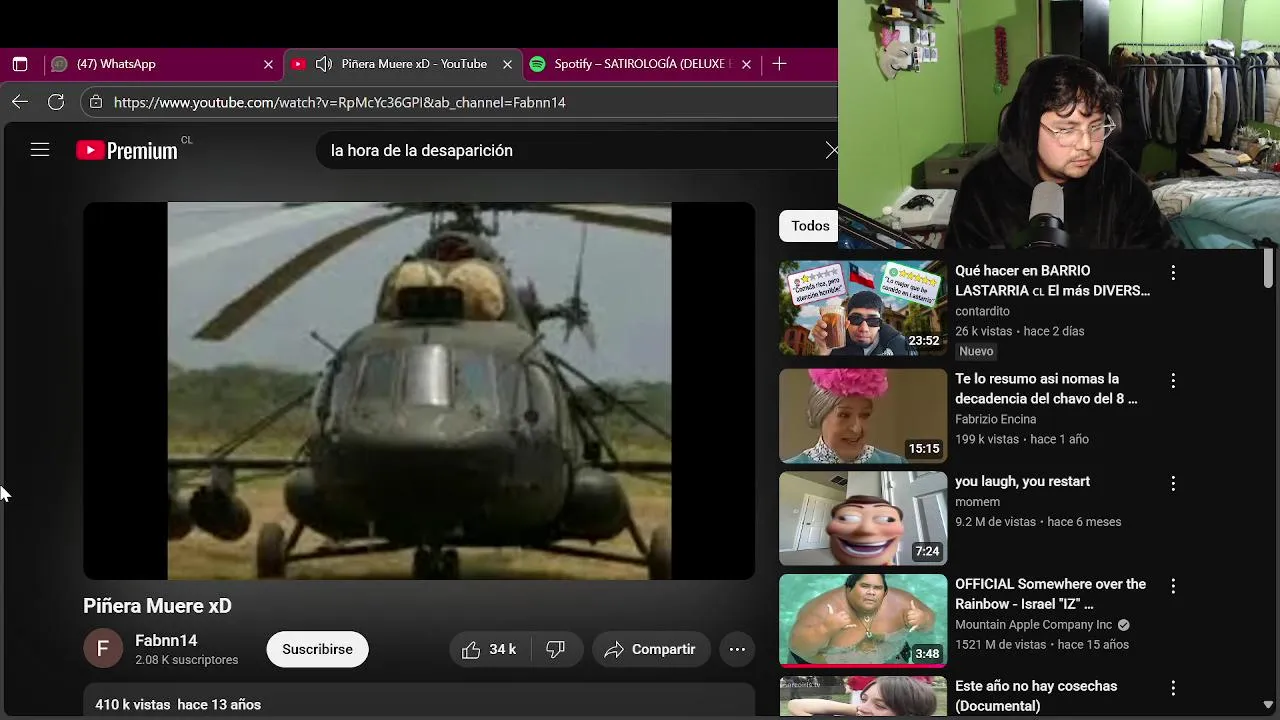The height and width of the screenshot is (720, 1280).
Task: Open the momem channel link
Action: coord(977,501)
